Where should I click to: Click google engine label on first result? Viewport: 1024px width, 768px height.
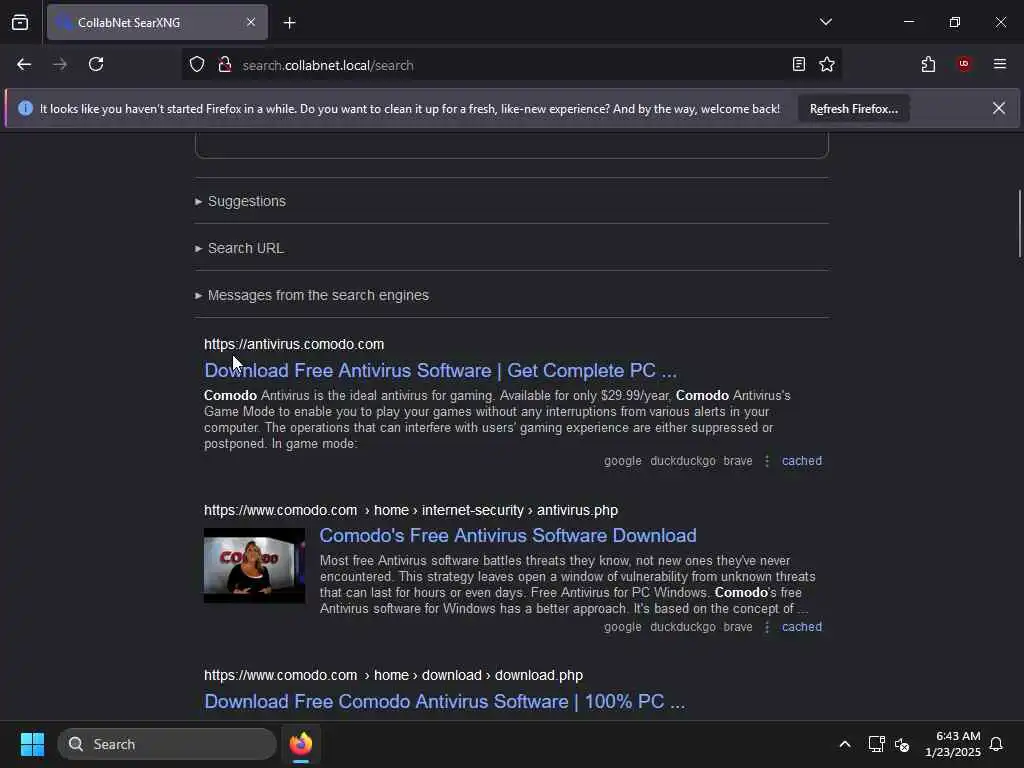click(622, 461)
